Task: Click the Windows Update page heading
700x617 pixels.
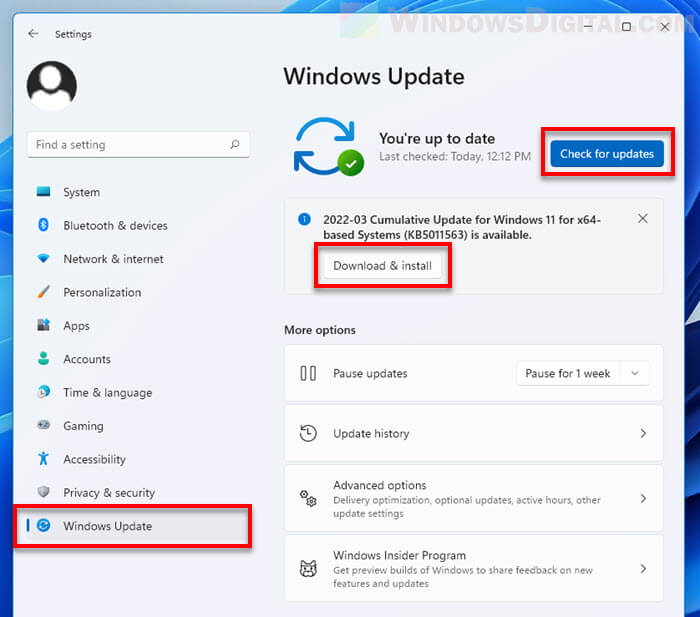Action: coord(374,76)
